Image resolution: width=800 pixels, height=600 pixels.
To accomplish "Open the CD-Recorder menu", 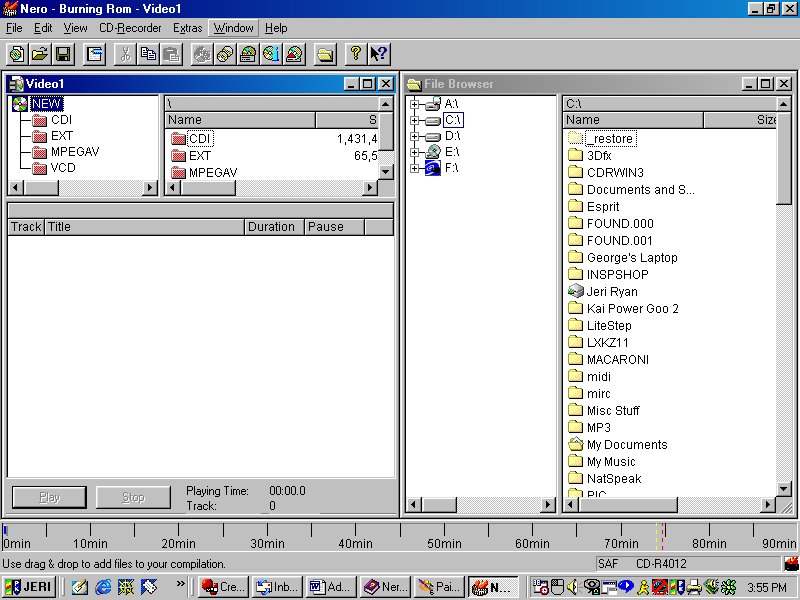I will click(130, 28).
